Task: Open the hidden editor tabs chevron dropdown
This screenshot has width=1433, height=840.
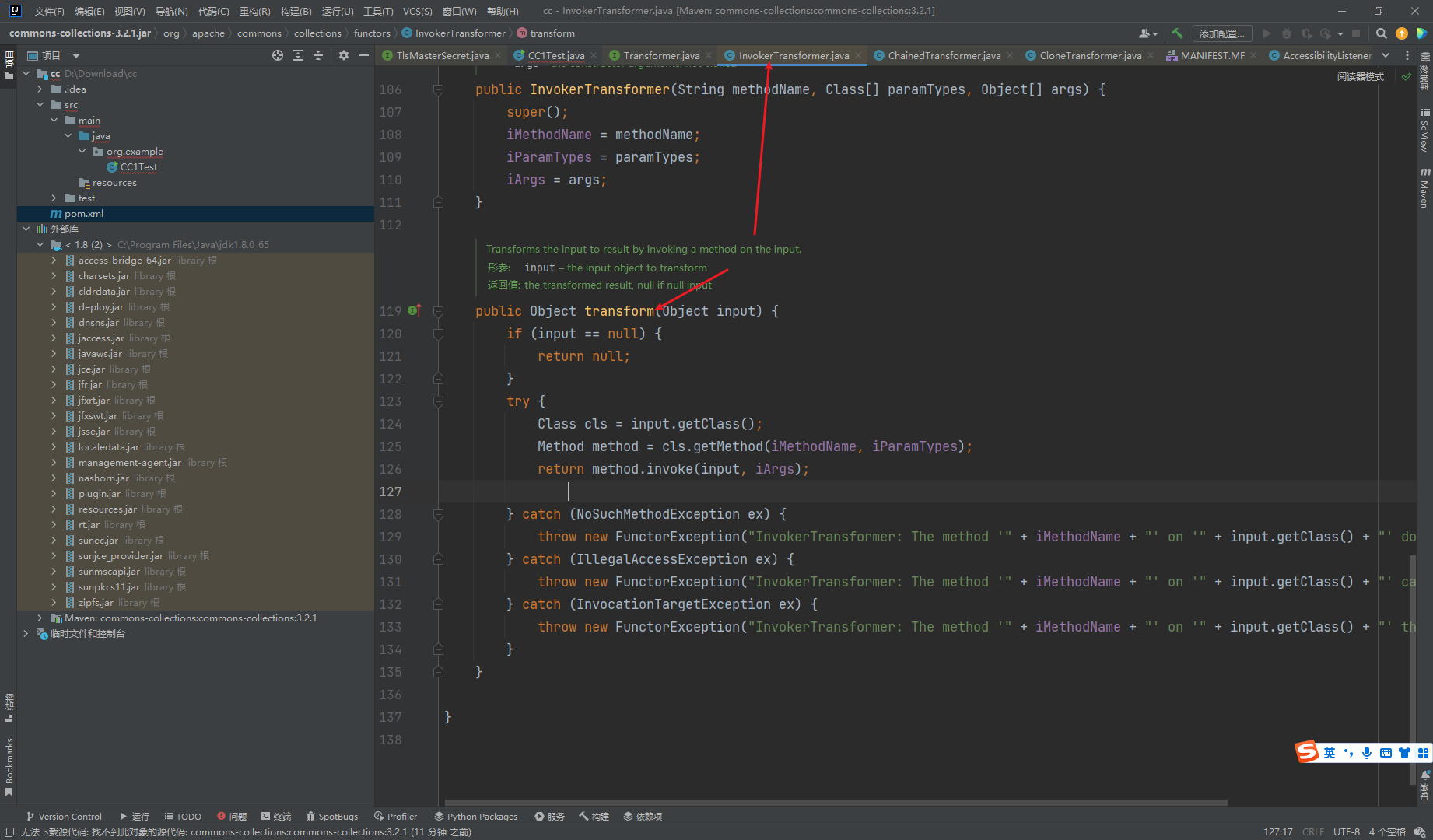Action: (1386, 55)
